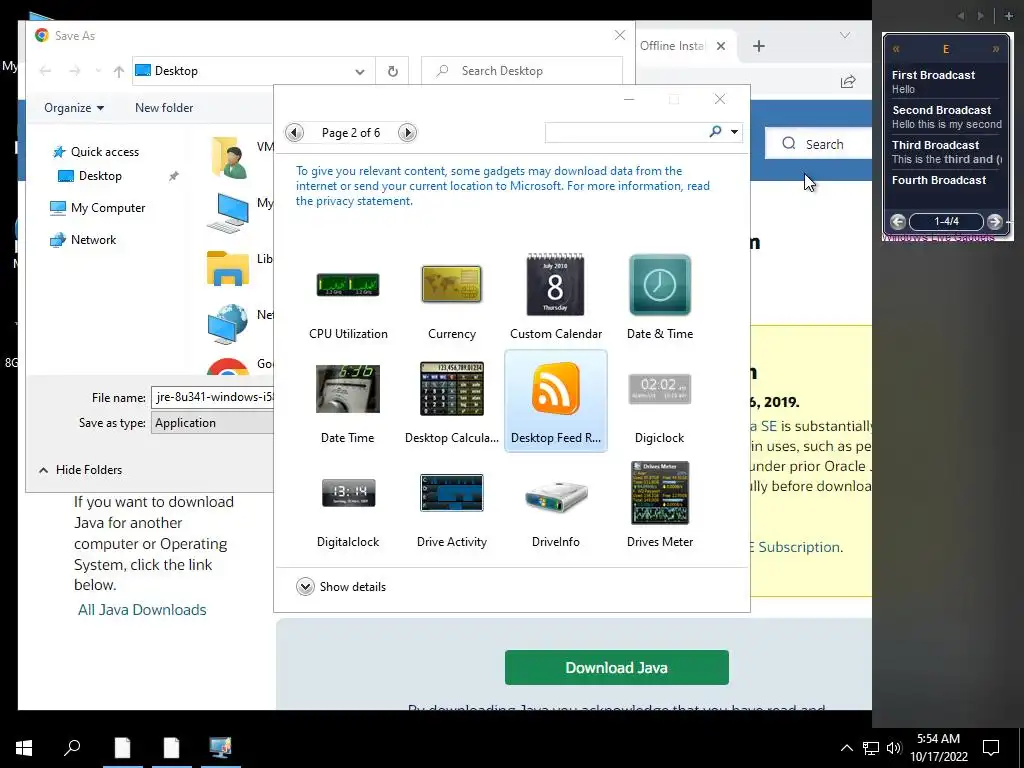Open the Java SE Subscription link

795,547
